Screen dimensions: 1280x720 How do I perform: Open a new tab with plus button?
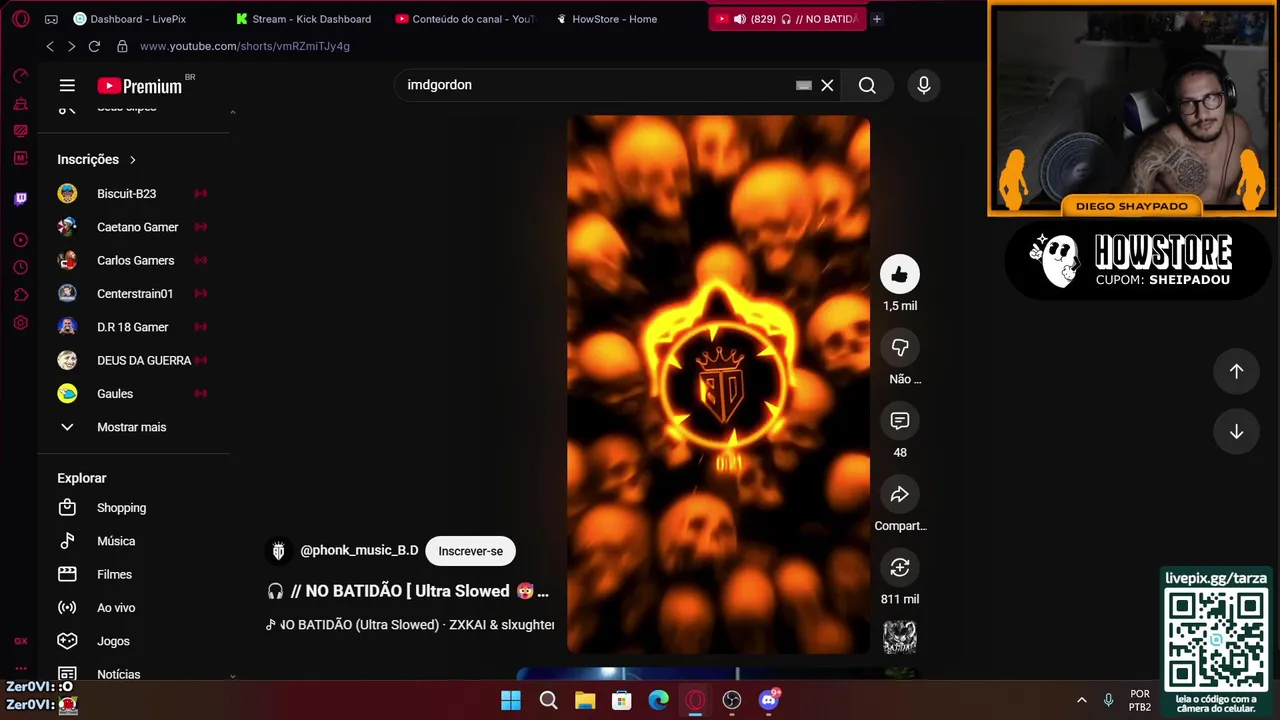877,19
